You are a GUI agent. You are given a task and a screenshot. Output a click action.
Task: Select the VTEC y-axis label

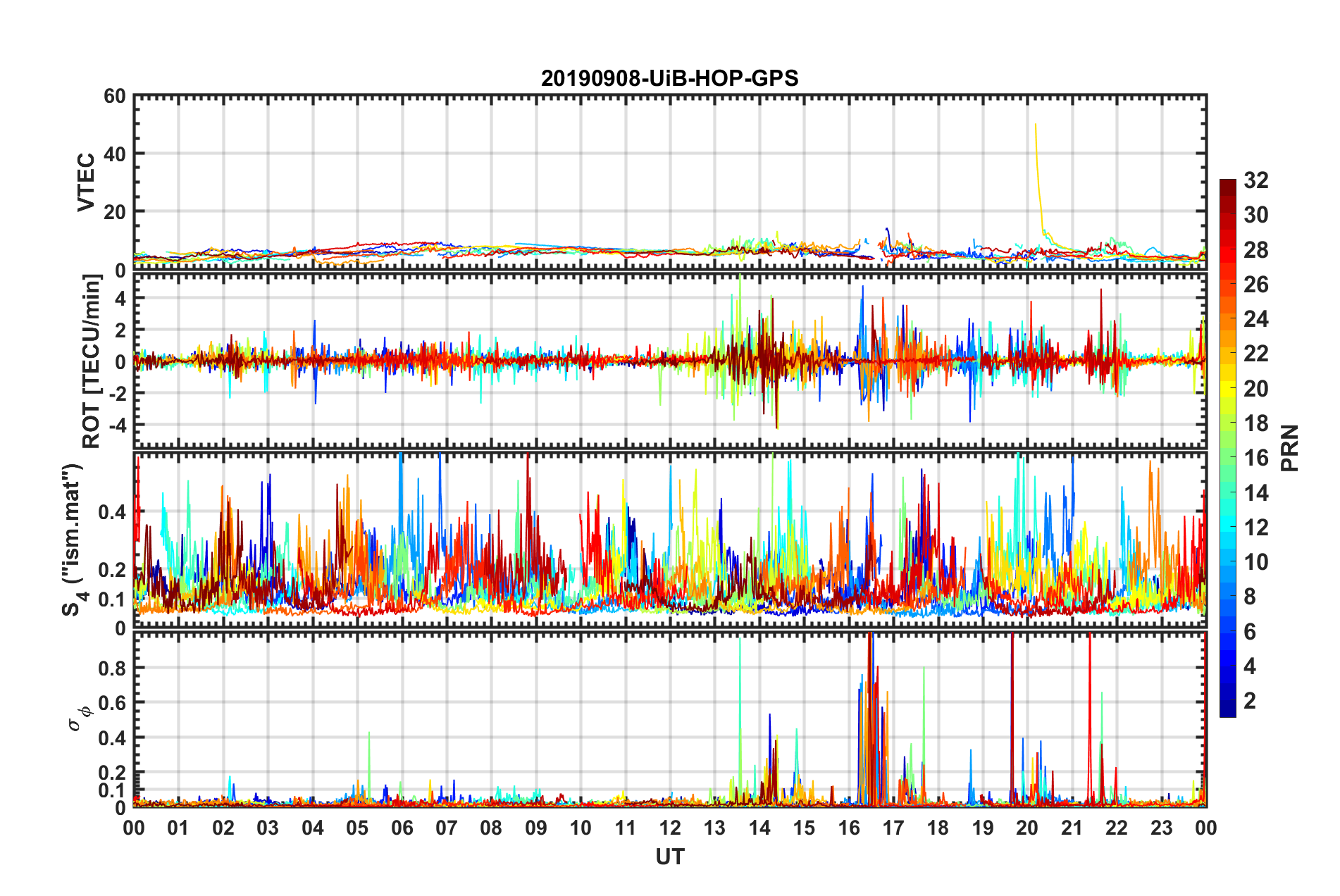(86, 182)
